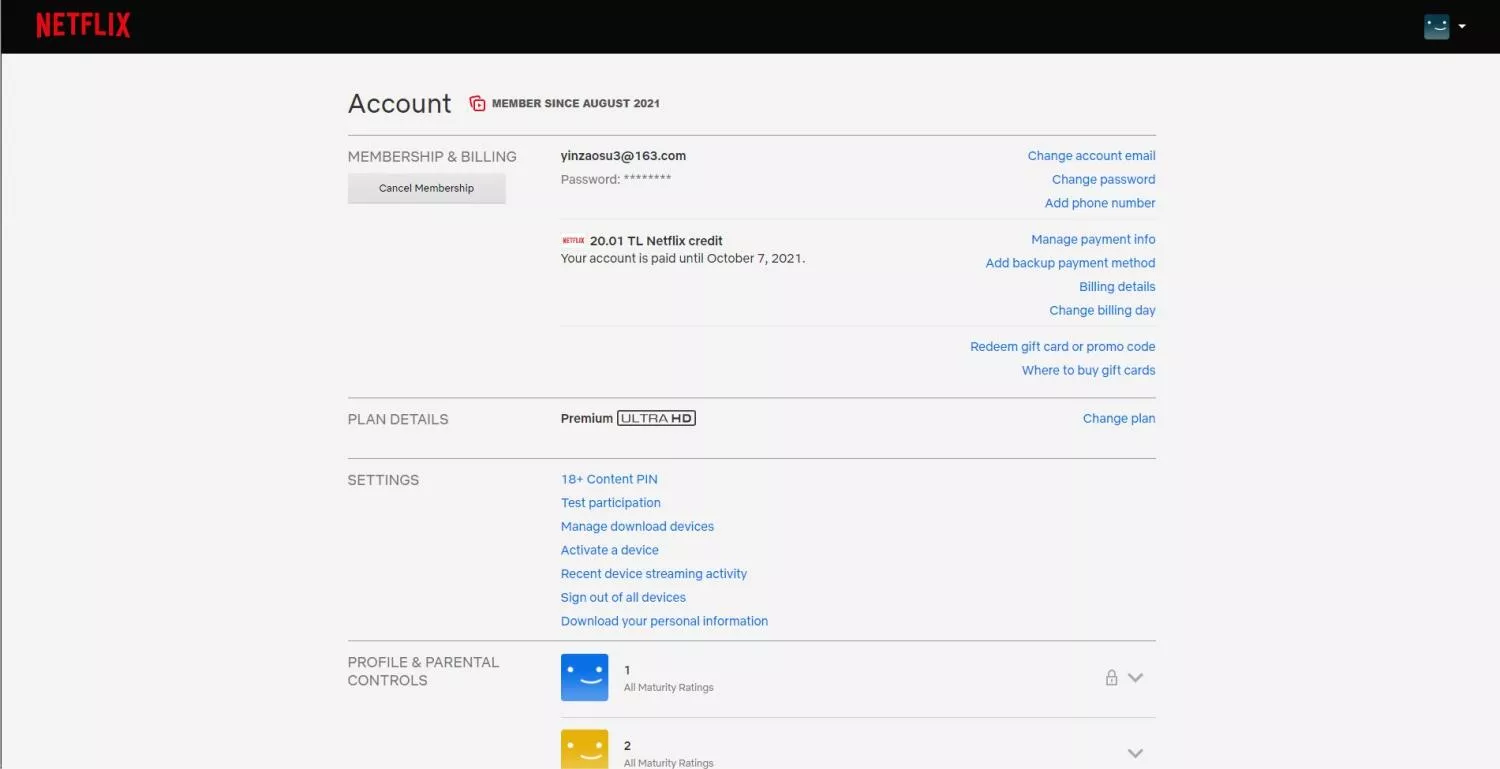Click the Change plan link

[x=1119, y=419]
